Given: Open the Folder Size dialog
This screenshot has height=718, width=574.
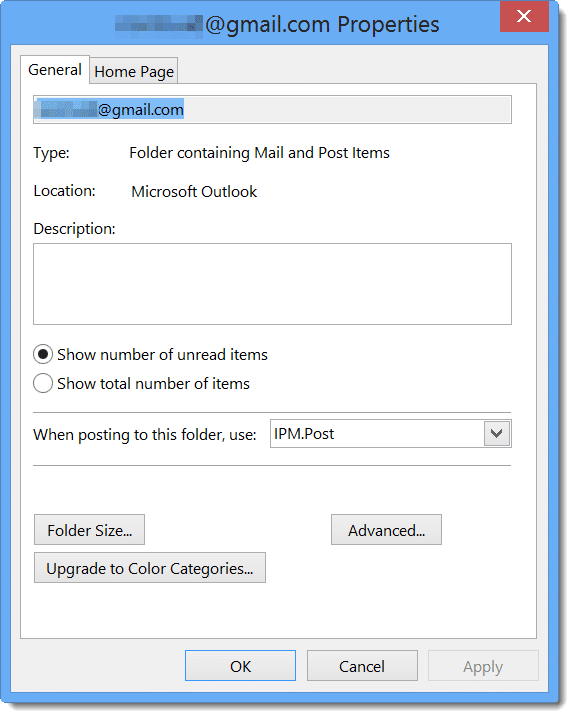Looking at the screenshot, I should tap(89, 530).
